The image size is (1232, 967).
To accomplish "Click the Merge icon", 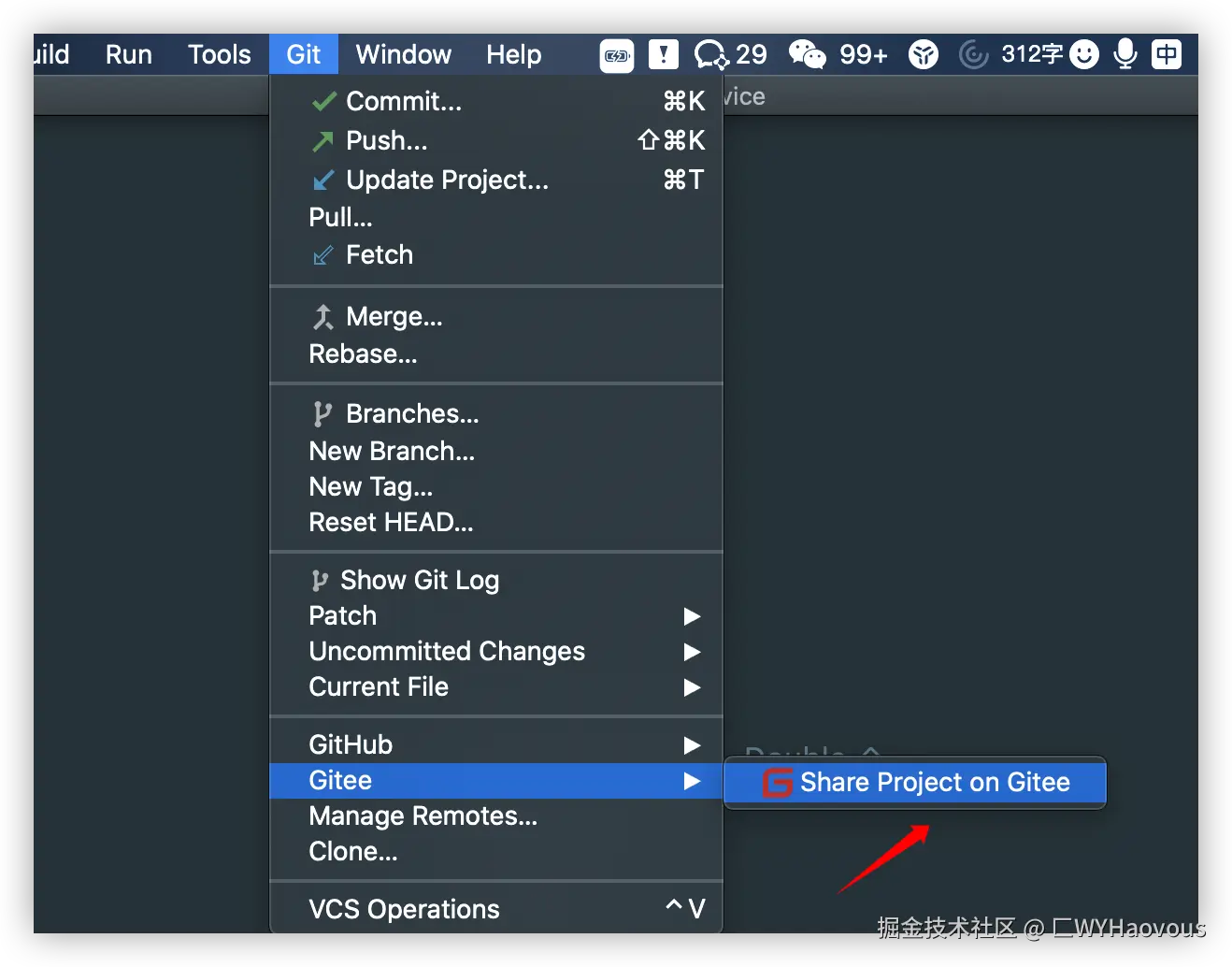I will click(x=322, y=317).
